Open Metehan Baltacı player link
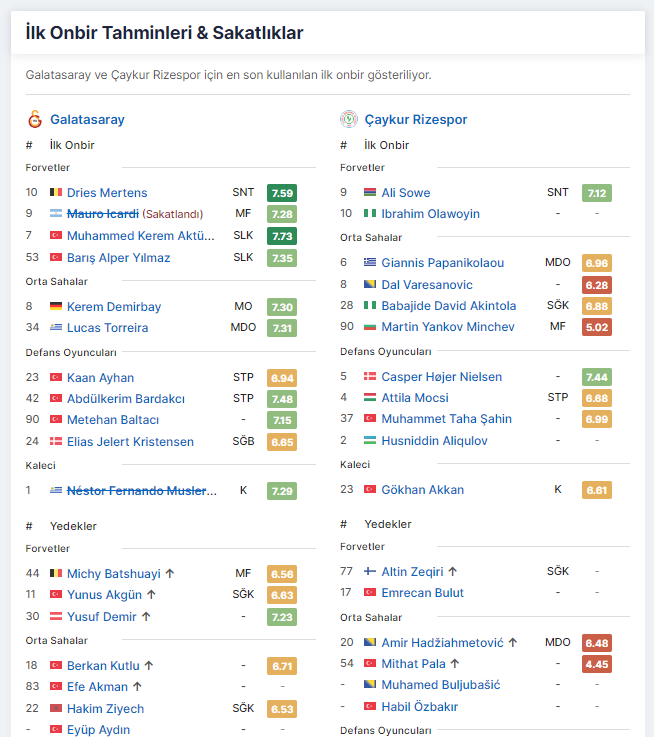This screenshot has width=654, height=737. coord(113,420)
